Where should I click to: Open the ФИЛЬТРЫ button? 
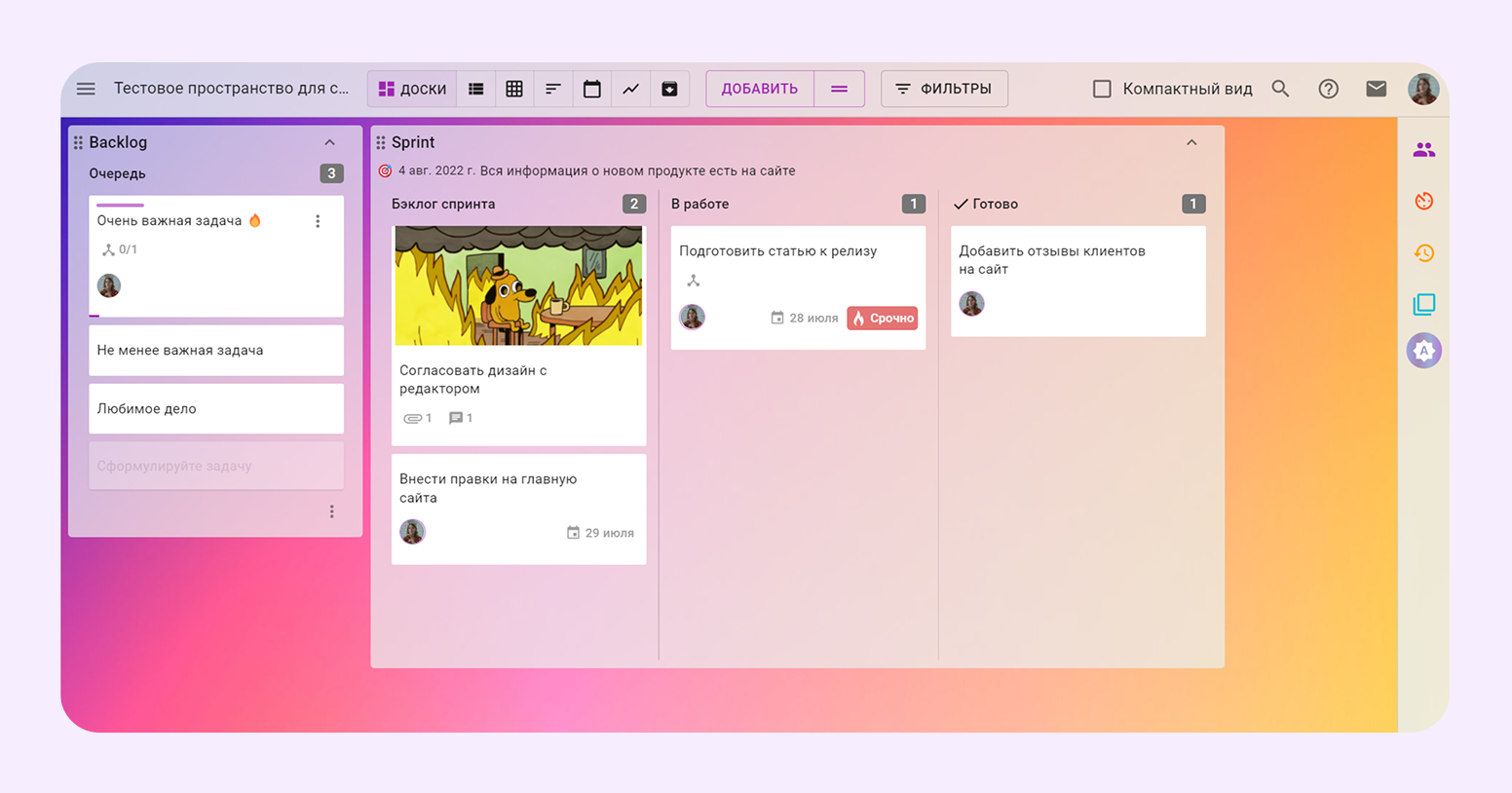click(943, 89)
